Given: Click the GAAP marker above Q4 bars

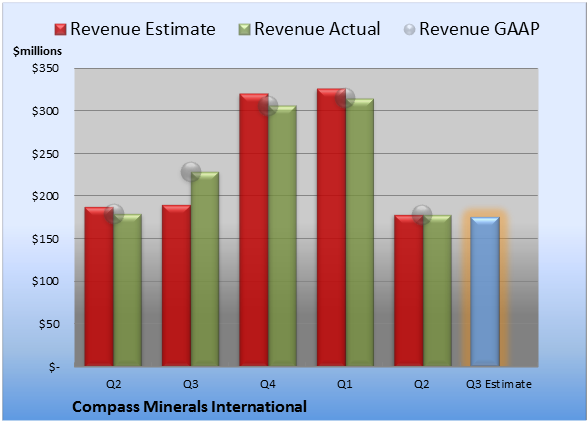Looking at the screenshot, I should click(x=268, y=106).
